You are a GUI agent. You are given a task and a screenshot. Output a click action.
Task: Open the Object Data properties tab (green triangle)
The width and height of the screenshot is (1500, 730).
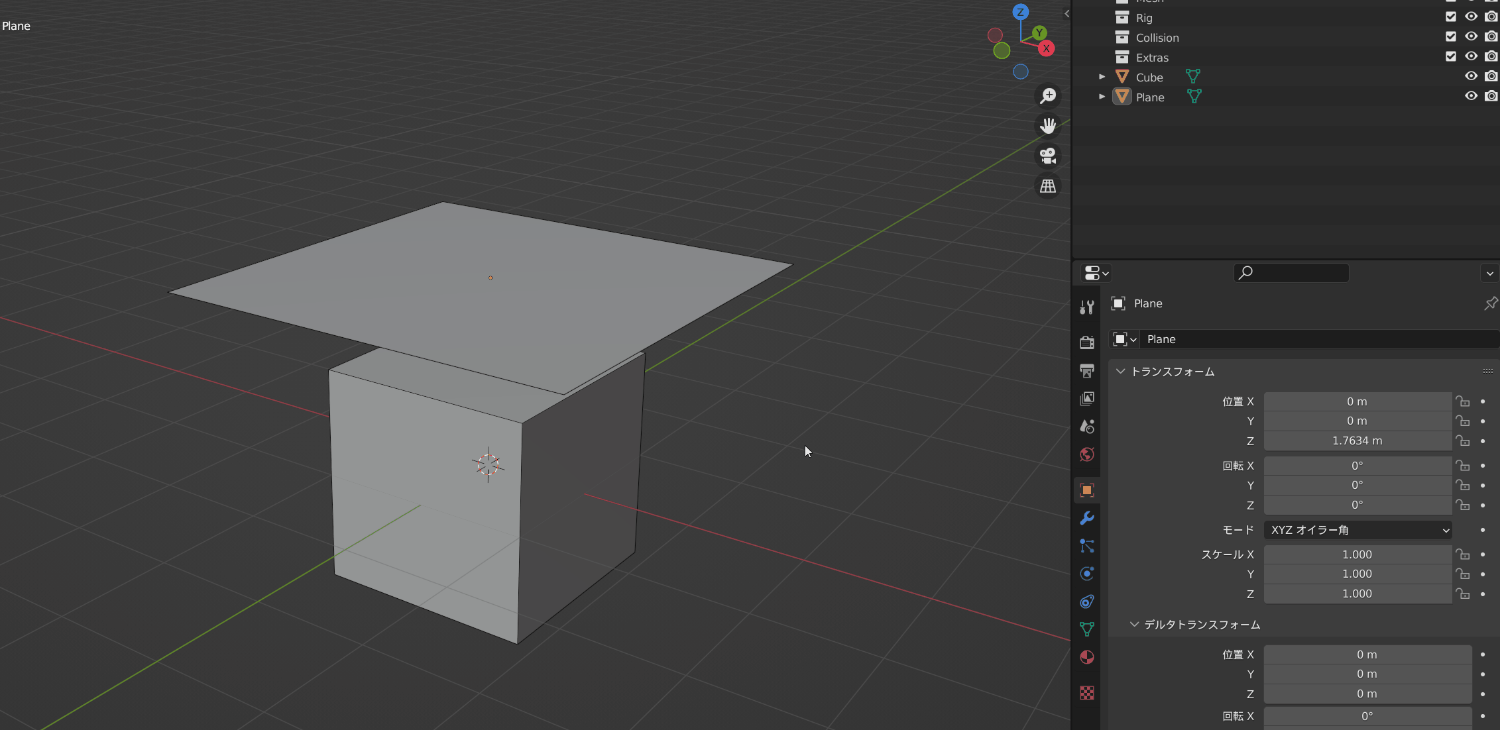(x=1087, y=629)
